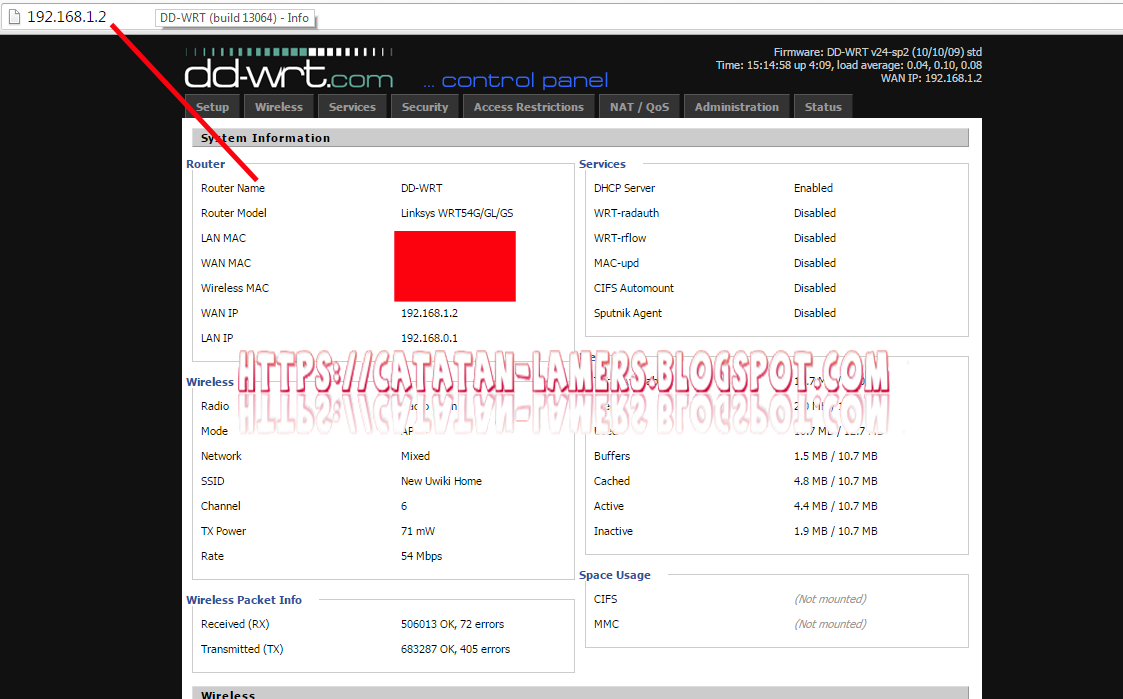Click the dd-wrt.com logo
Image resolution: width=1123 pixels, height=699 pixels.
click(289, 69)
